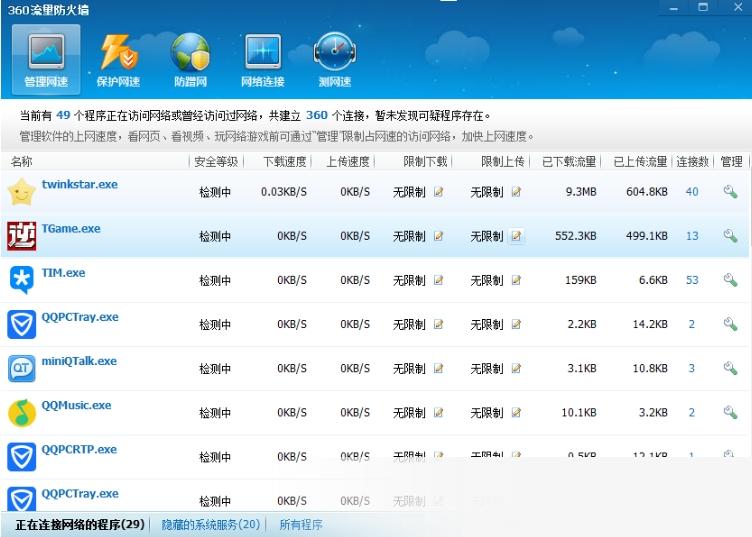Sort by 连接数 column header

(x=693, y=162)
